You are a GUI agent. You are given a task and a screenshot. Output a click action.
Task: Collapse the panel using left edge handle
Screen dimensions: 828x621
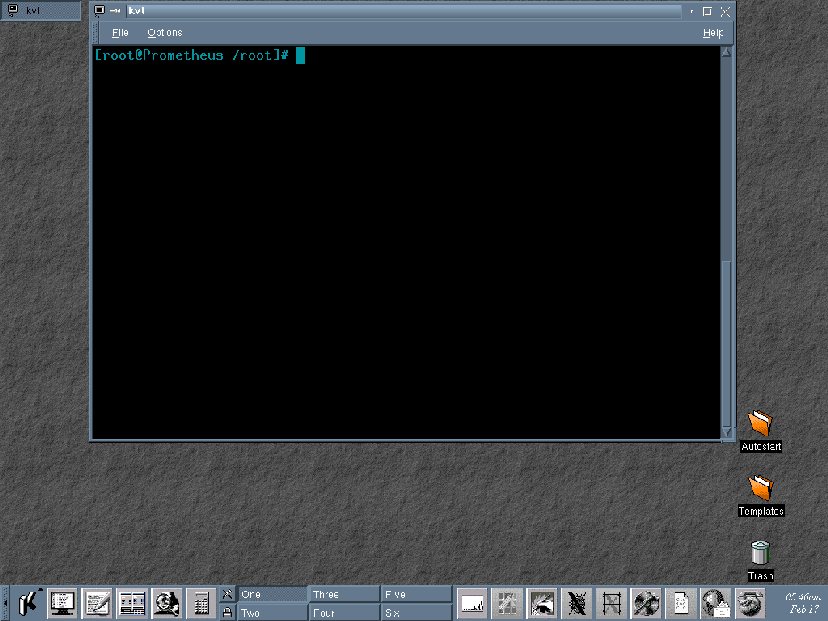pyautogui.click(x=4, y=602)
